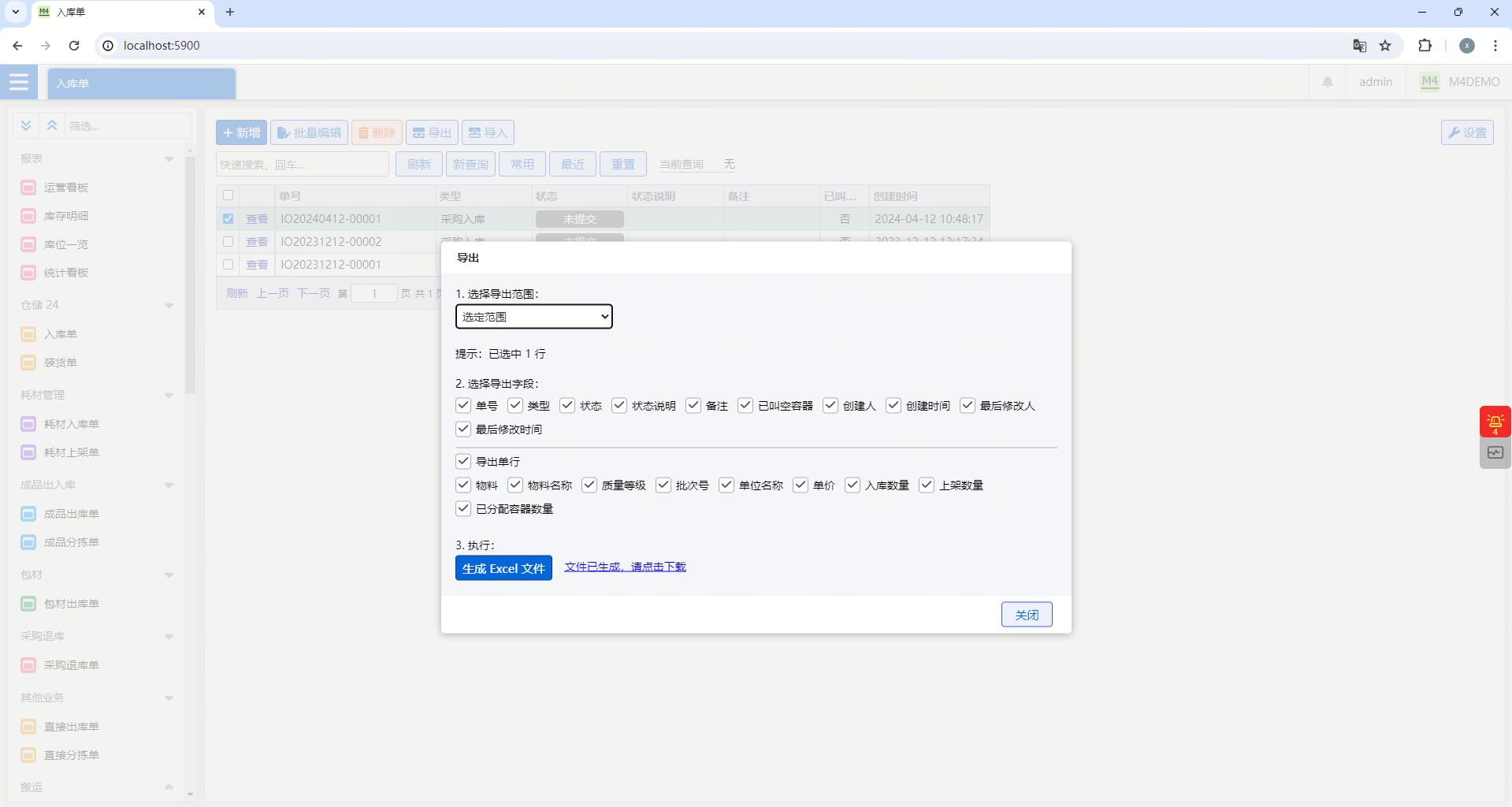Collapse all menu groups double-chevron down icon
The width and height of the screenshot is (1512, 807).
coord(26,125)
